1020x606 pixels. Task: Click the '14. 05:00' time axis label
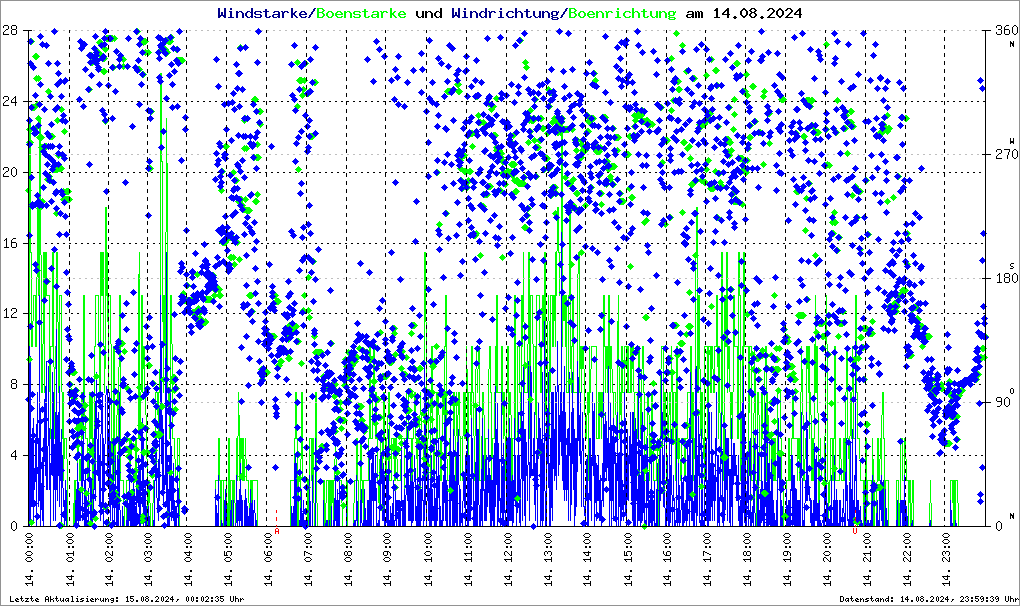[228, 560]
